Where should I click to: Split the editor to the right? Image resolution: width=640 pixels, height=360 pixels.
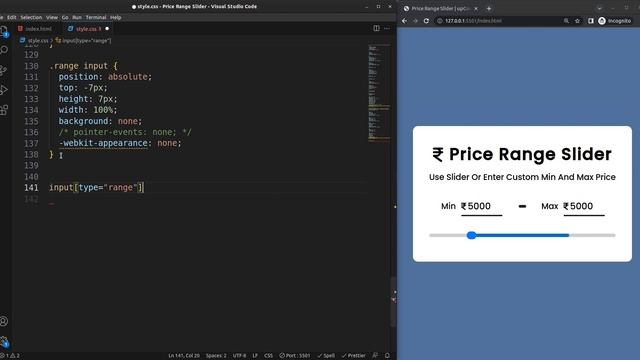pos(376,28)
